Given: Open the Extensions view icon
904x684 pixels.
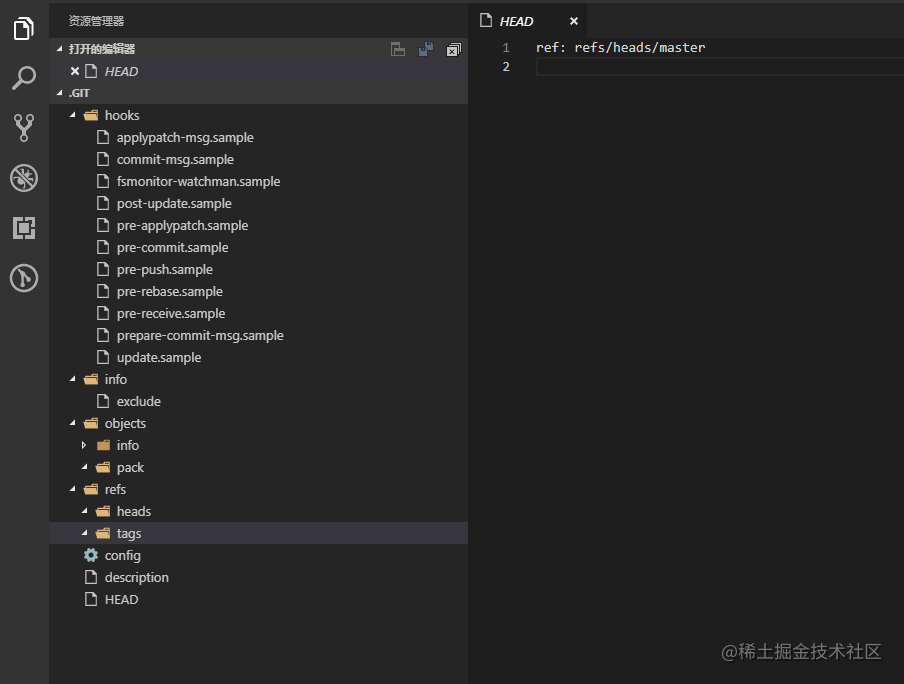Looking at the screenshot, I should coord(24,228).
